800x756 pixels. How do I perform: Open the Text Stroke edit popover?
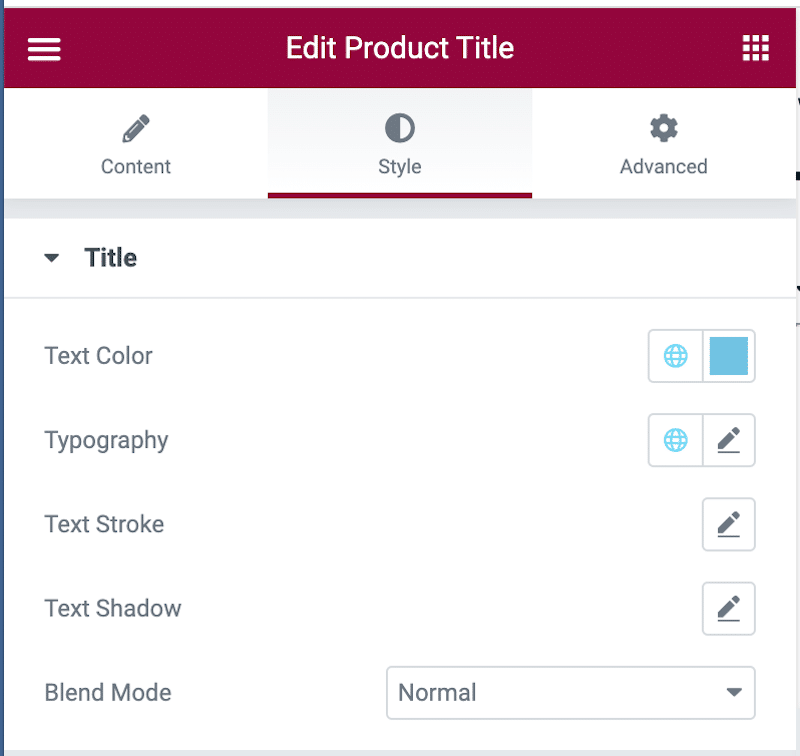pos(729,524)
